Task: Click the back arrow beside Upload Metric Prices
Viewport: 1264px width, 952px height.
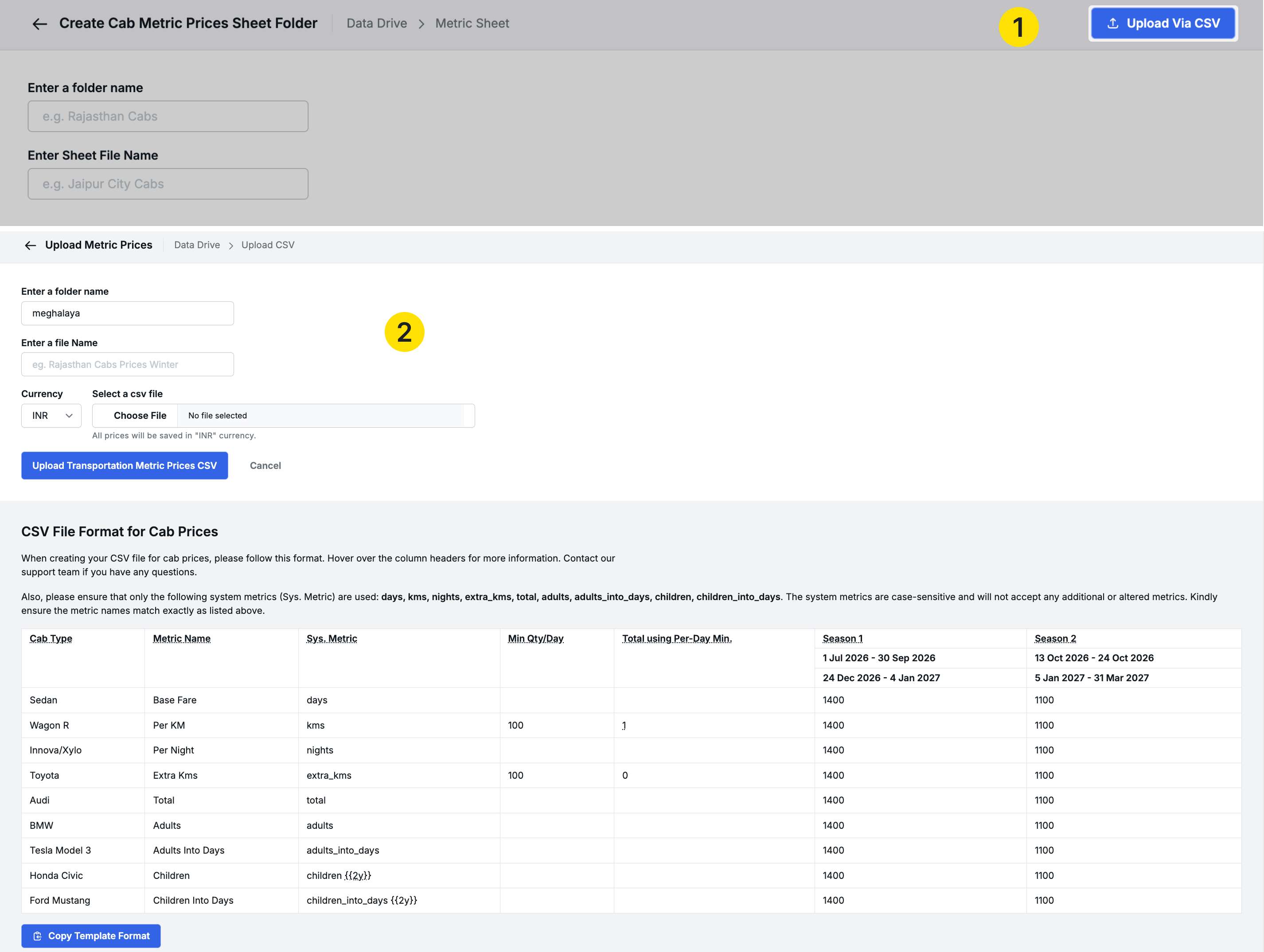Action: click(x=30, y=245)
